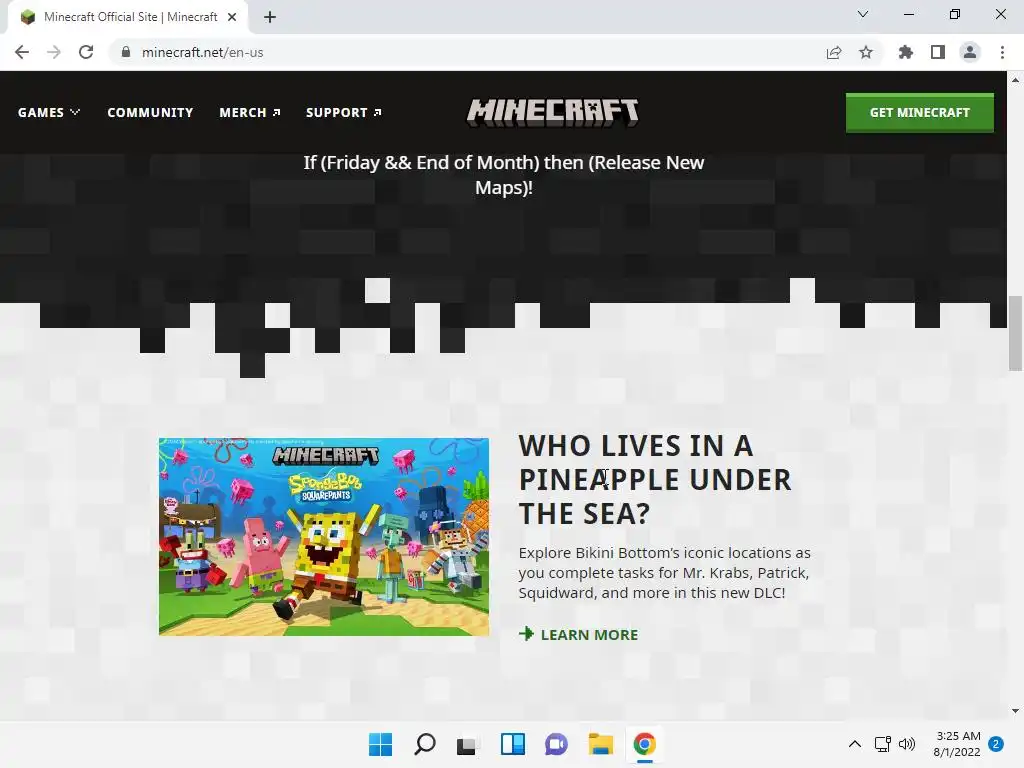
Task: Click the browser forward arrow
Action: [x=54, y=52]
